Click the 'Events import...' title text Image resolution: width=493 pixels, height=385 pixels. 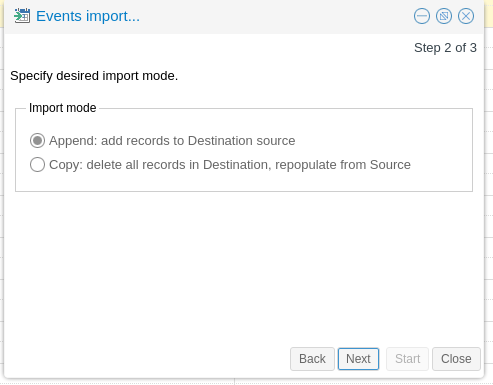point(88,16)
